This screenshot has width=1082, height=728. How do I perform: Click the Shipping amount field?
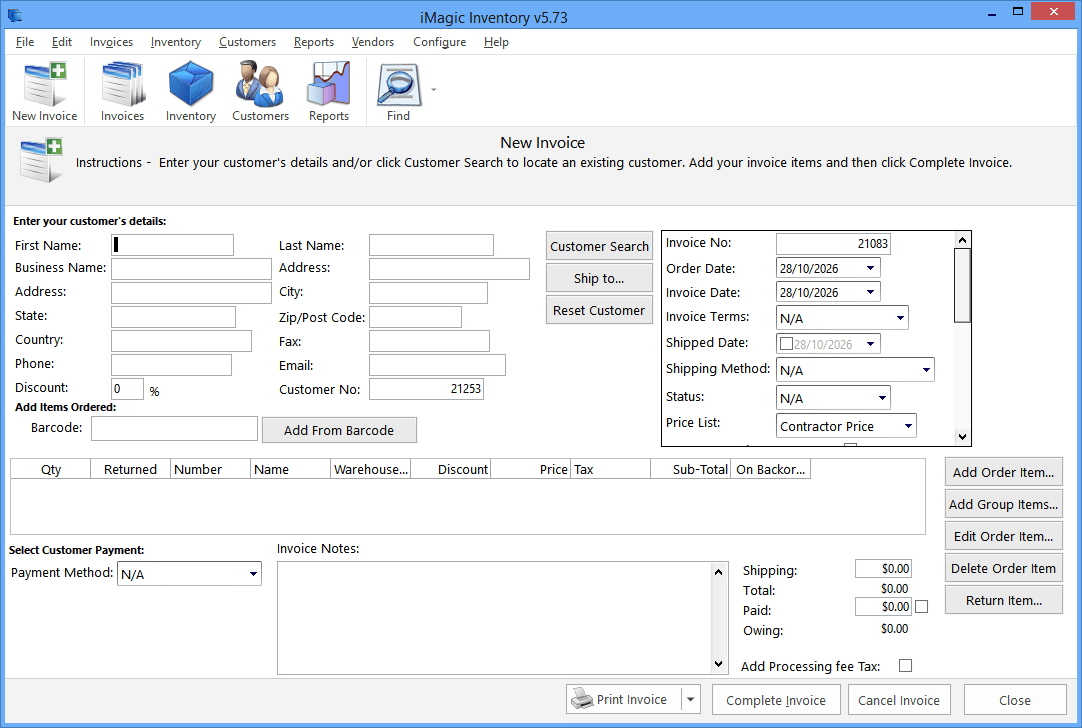883,569
